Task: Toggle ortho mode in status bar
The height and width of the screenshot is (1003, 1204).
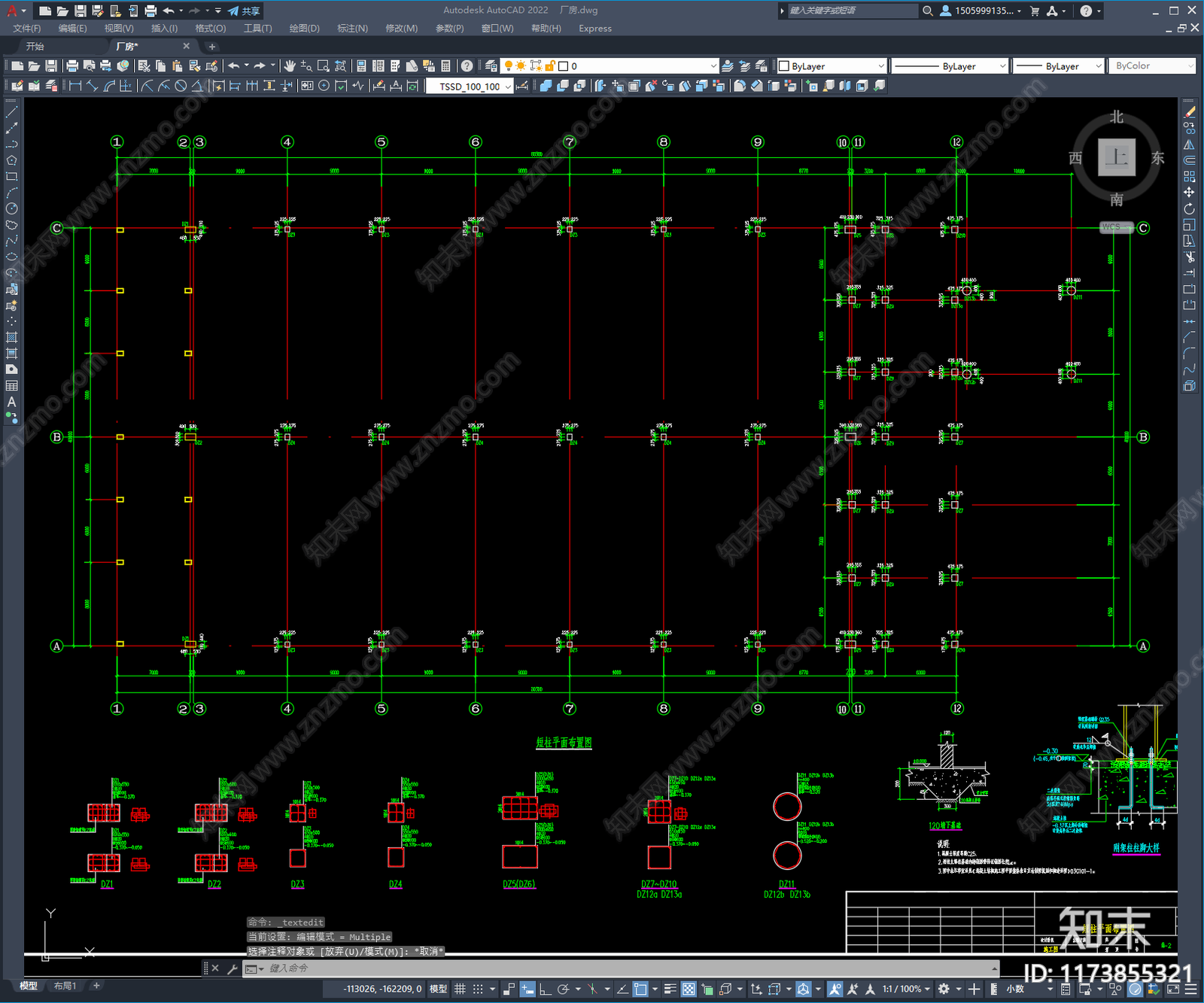Action: pyautogui.click(x=545, y=989)
